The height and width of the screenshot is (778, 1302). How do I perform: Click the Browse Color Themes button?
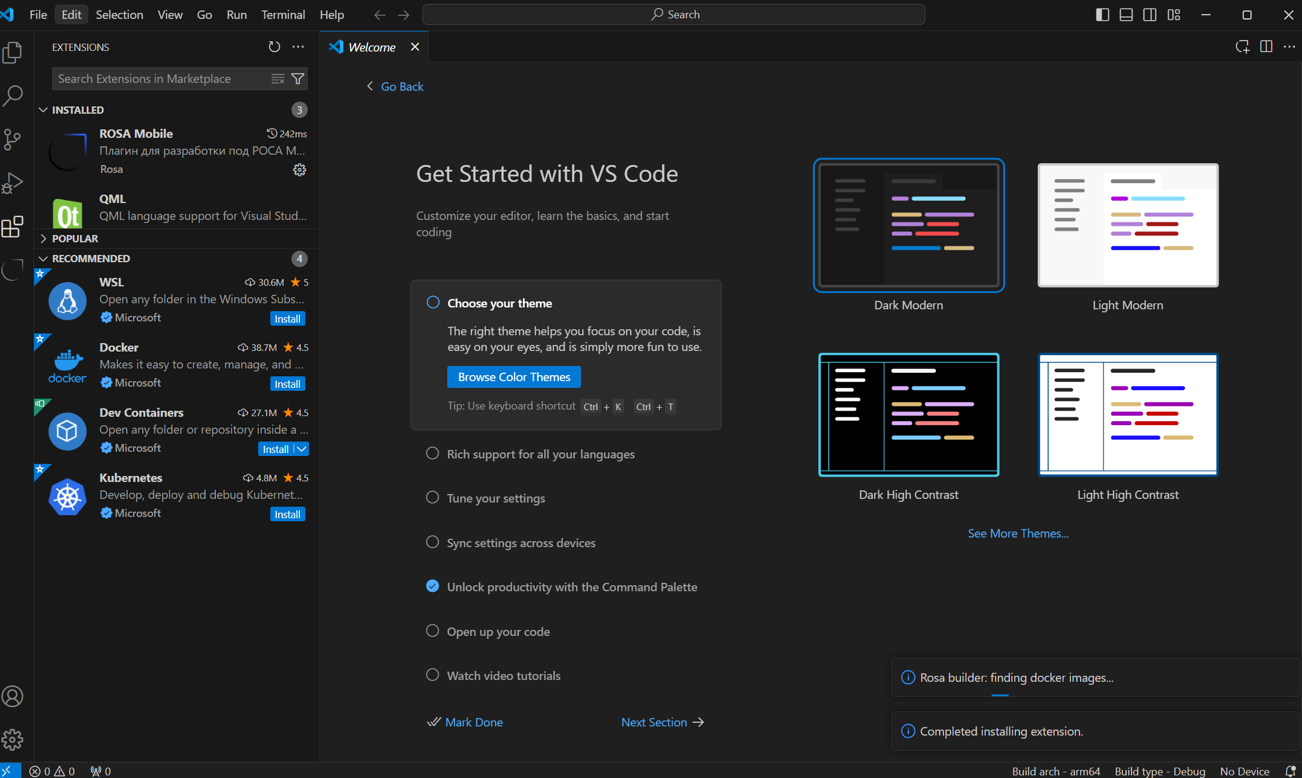(514, 377)
